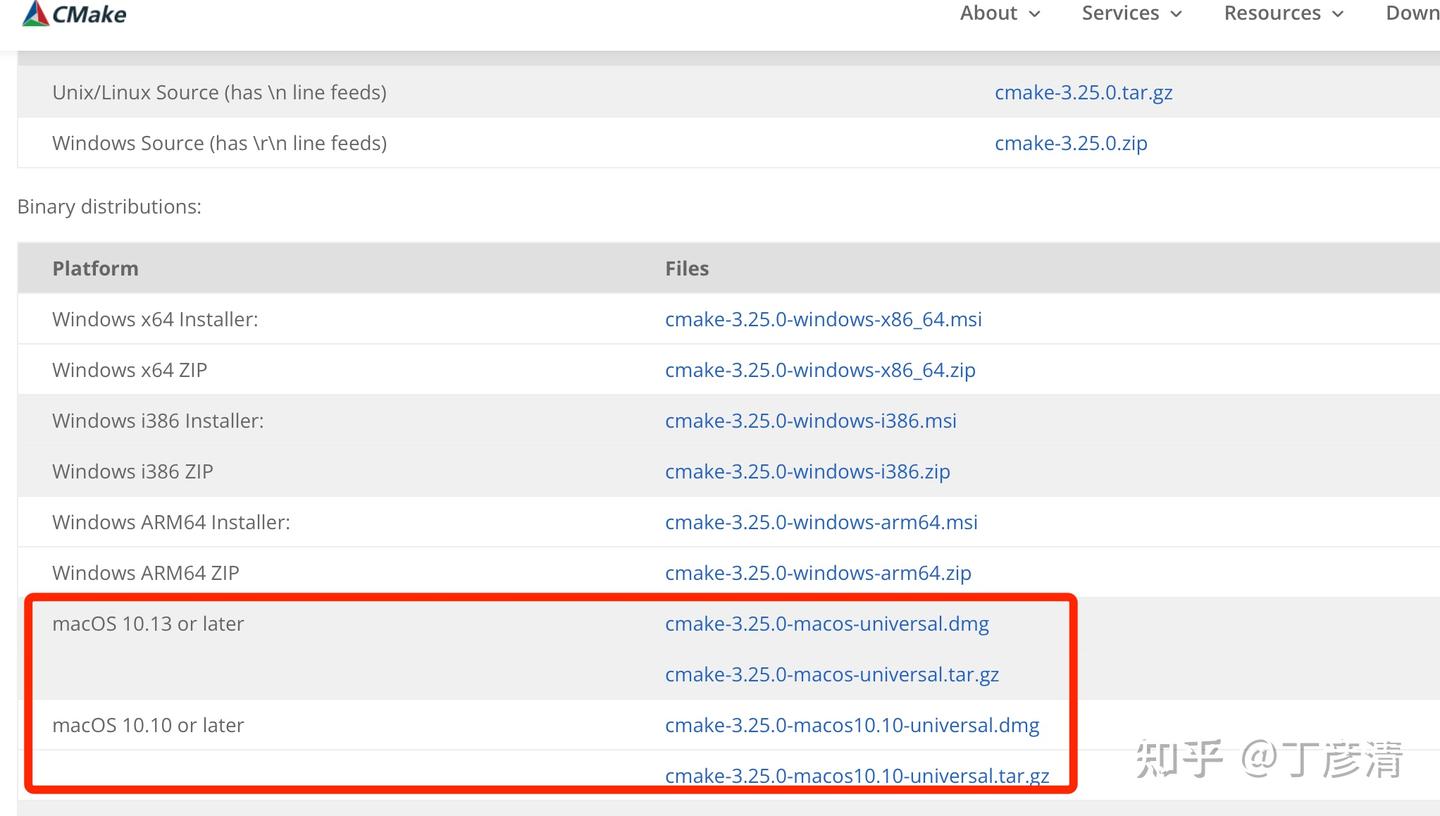Download cmake-3.25.0-windows-arm64.msi installer
1440x816 pixels.
click(x=821, y=522)
